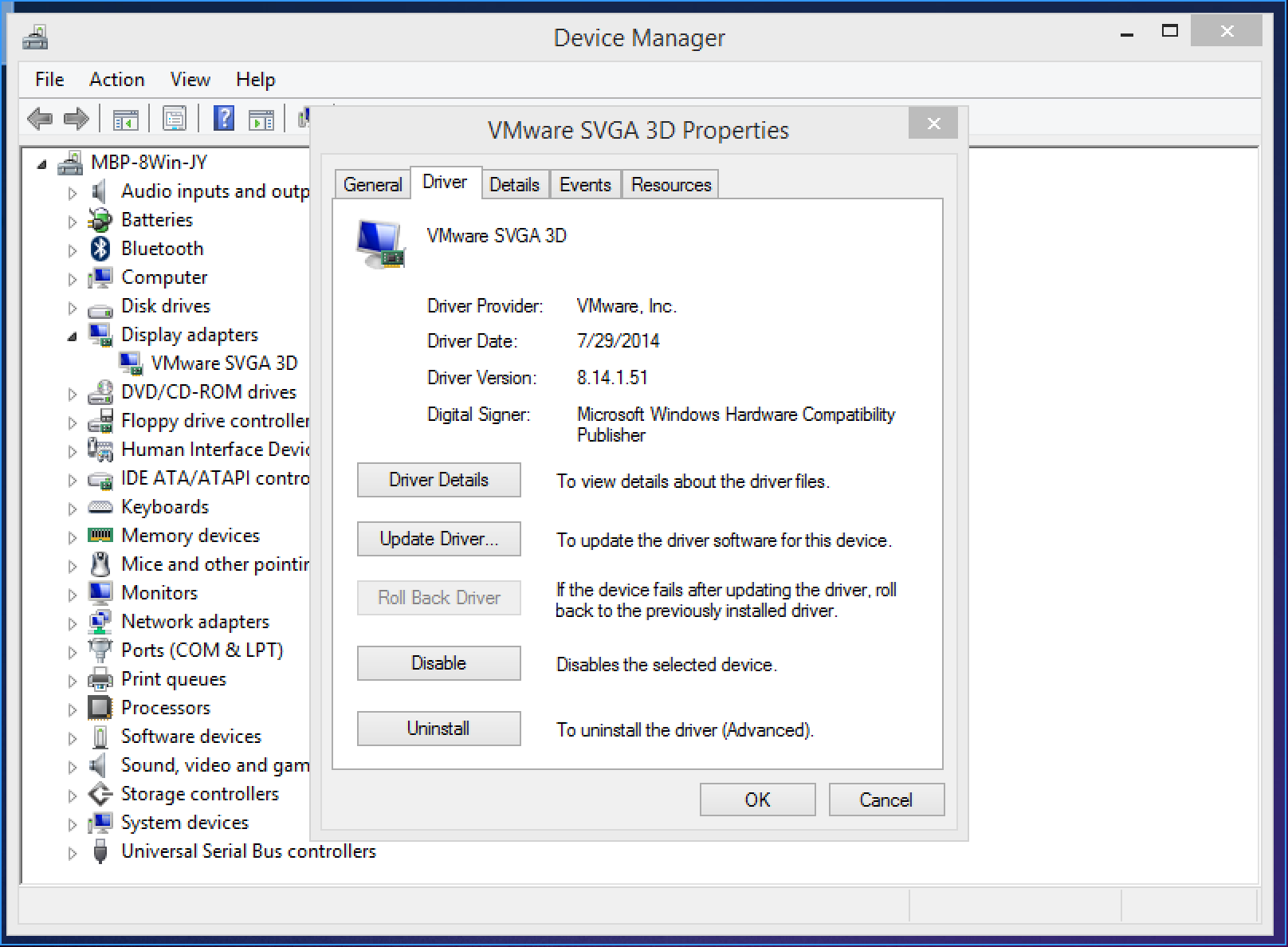Collapse the MBP-8Win-JY root node

pos(42,165)
